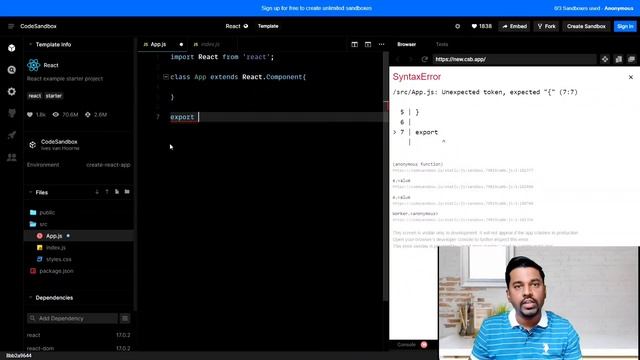Open index.js in the file tree
The height and width of the screenshot is (360, 640).
(x=79, y=248)
